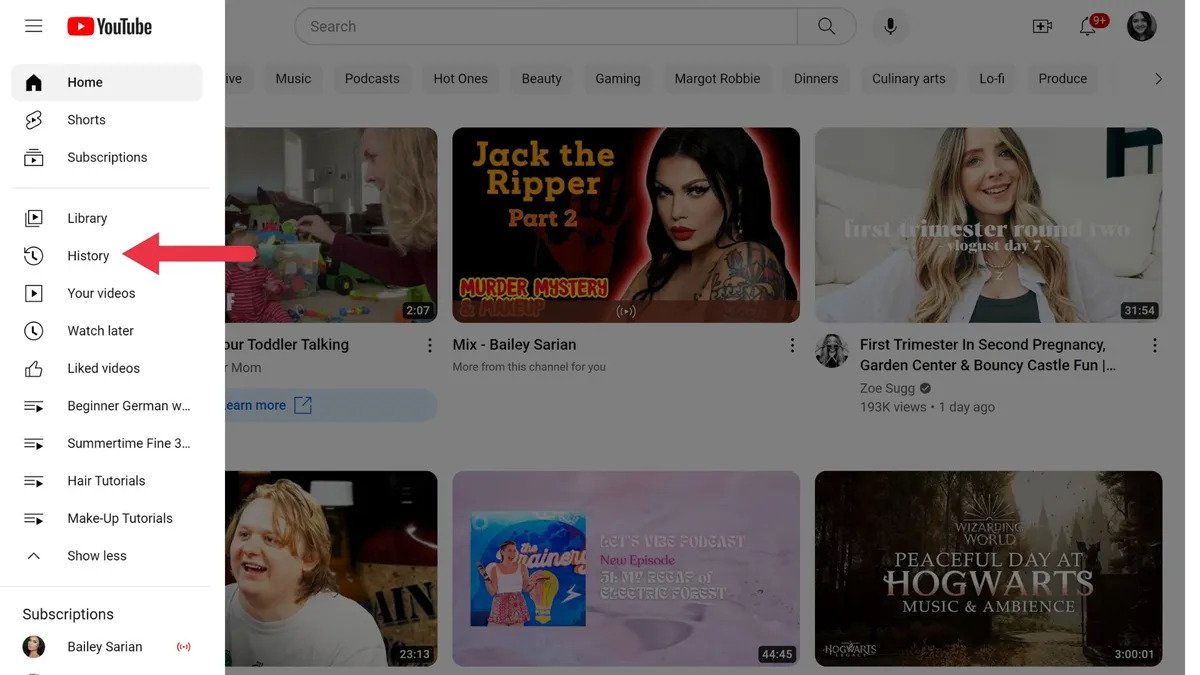Select the Podcasts filter chip
This screenshot has height=675, width=1200.
(372, 78)
